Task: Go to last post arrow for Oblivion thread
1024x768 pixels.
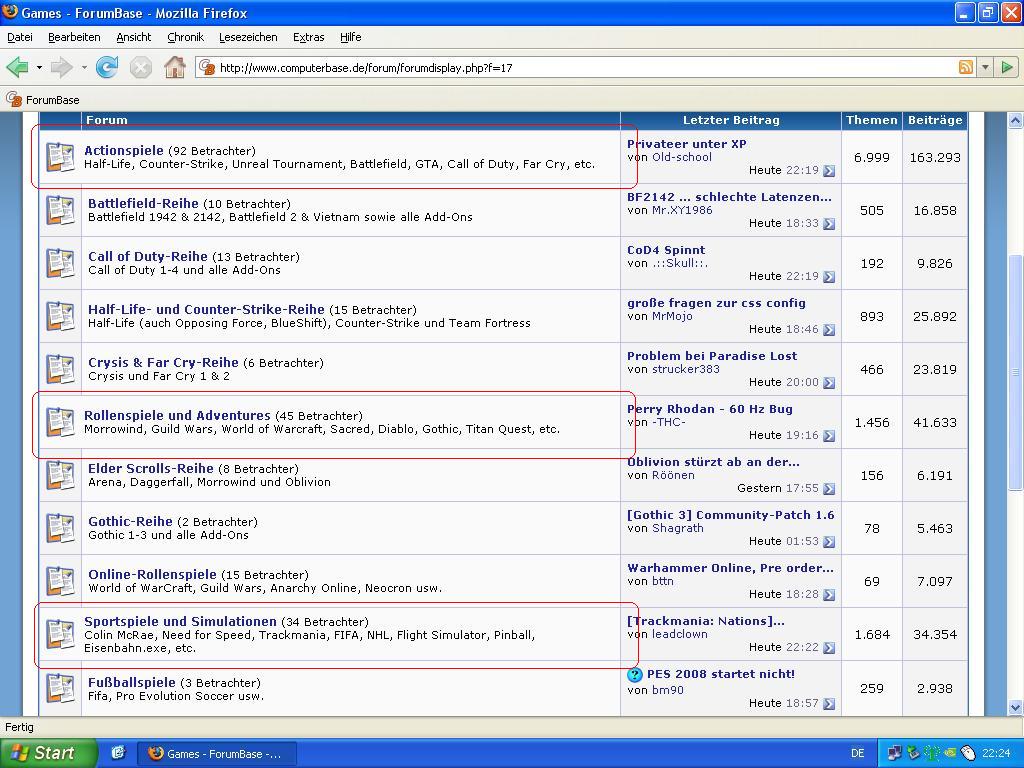Action: (829, 488)
